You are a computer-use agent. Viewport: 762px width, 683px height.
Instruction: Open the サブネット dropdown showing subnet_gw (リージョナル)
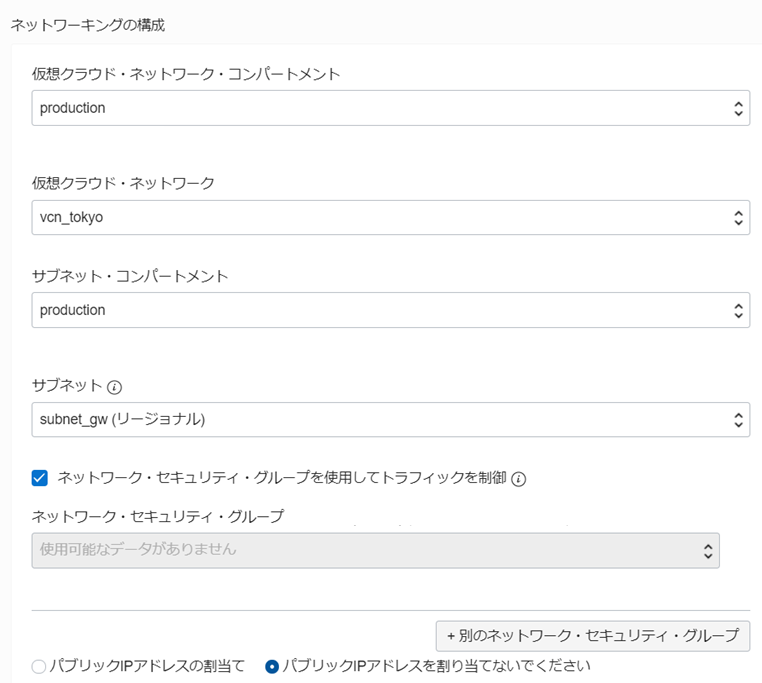[x=391, y=420]
